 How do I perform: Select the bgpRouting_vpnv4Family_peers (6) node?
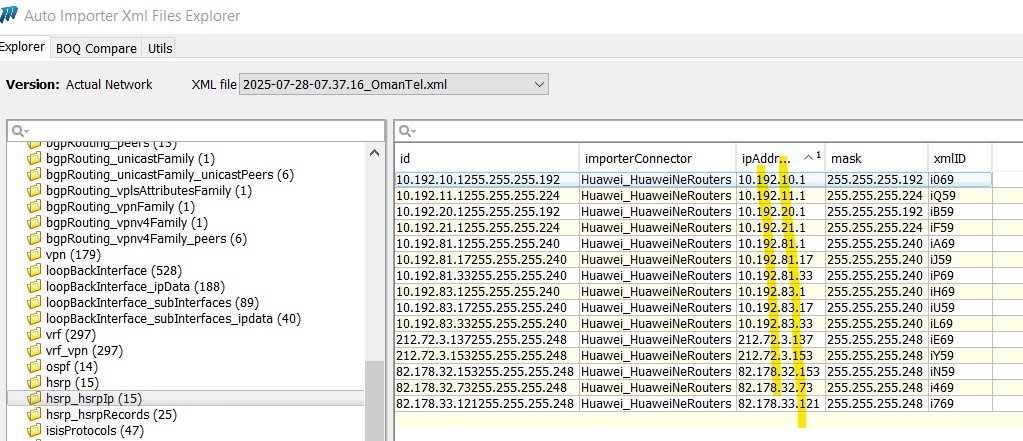pos(146,239)
